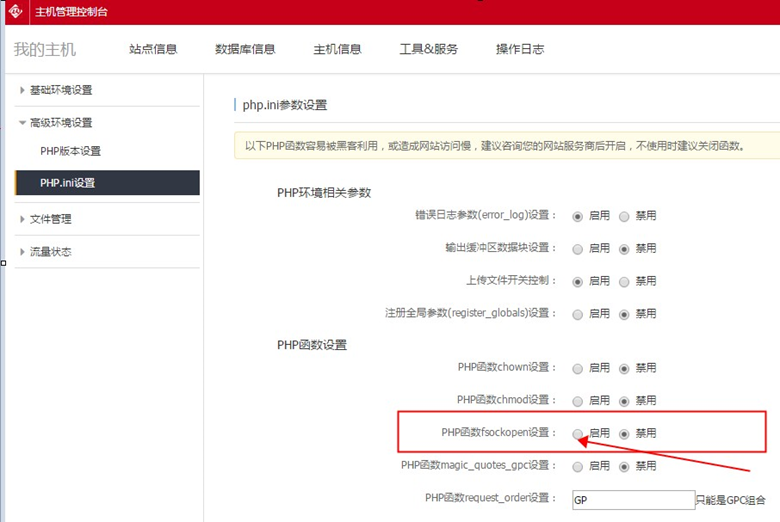Enable PHP function chown

click(578, 368)
